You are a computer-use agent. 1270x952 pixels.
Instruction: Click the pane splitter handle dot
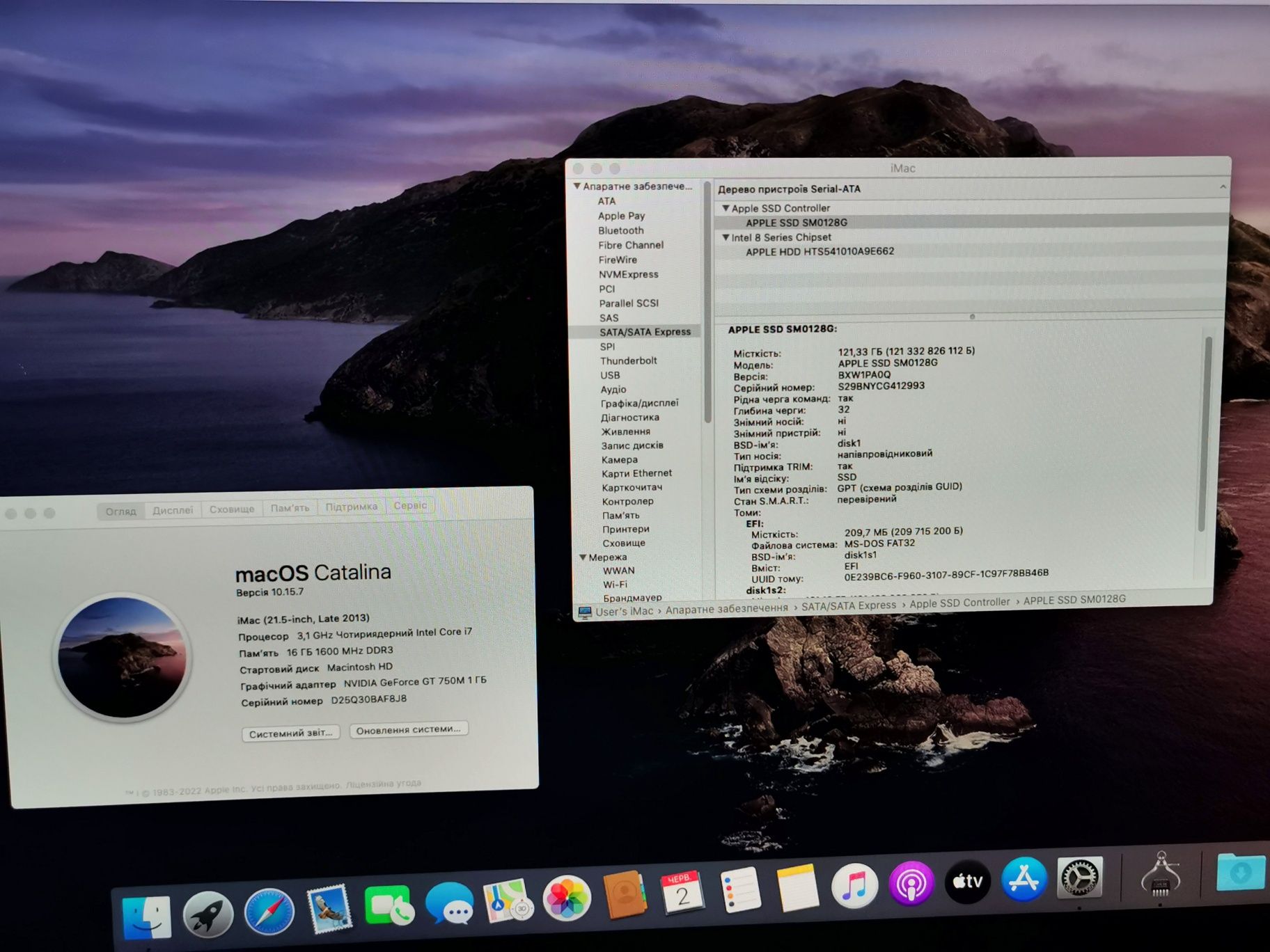(972, 317)
